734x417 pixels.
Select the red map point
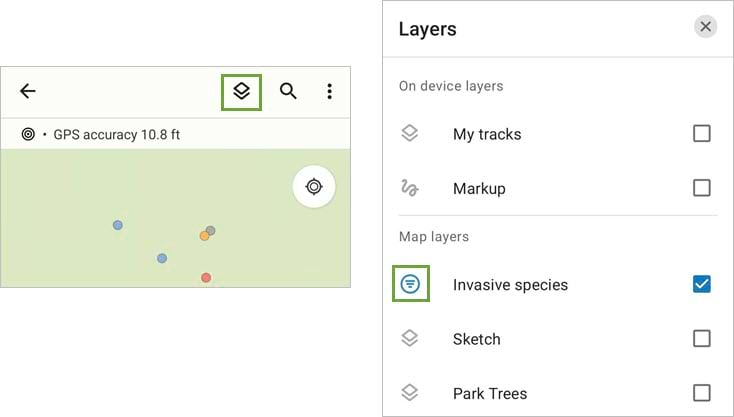click(206, 278)
